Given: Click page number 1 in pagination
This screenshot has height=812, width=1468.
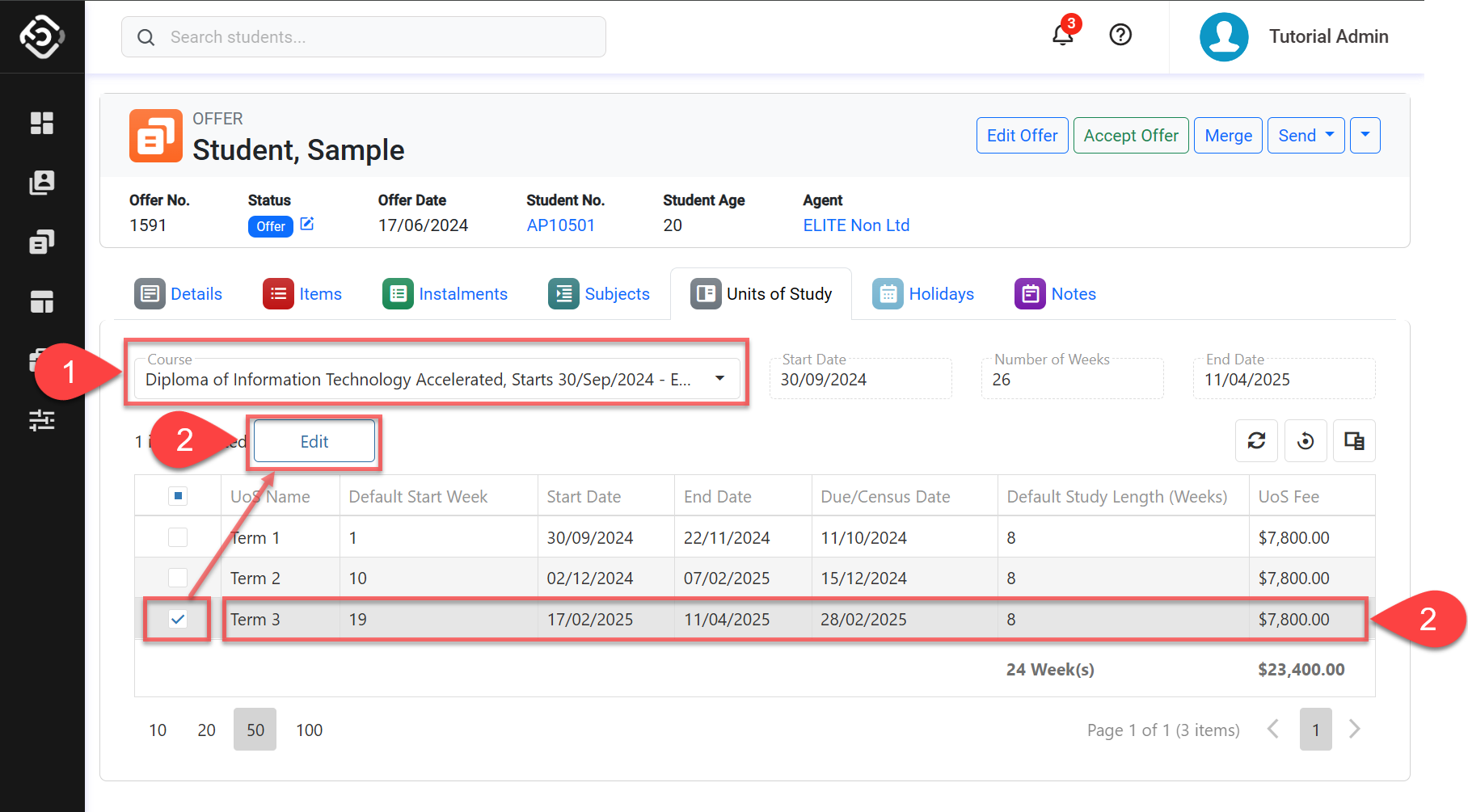Looking at the screenshot, I should tap(1316, 730).
